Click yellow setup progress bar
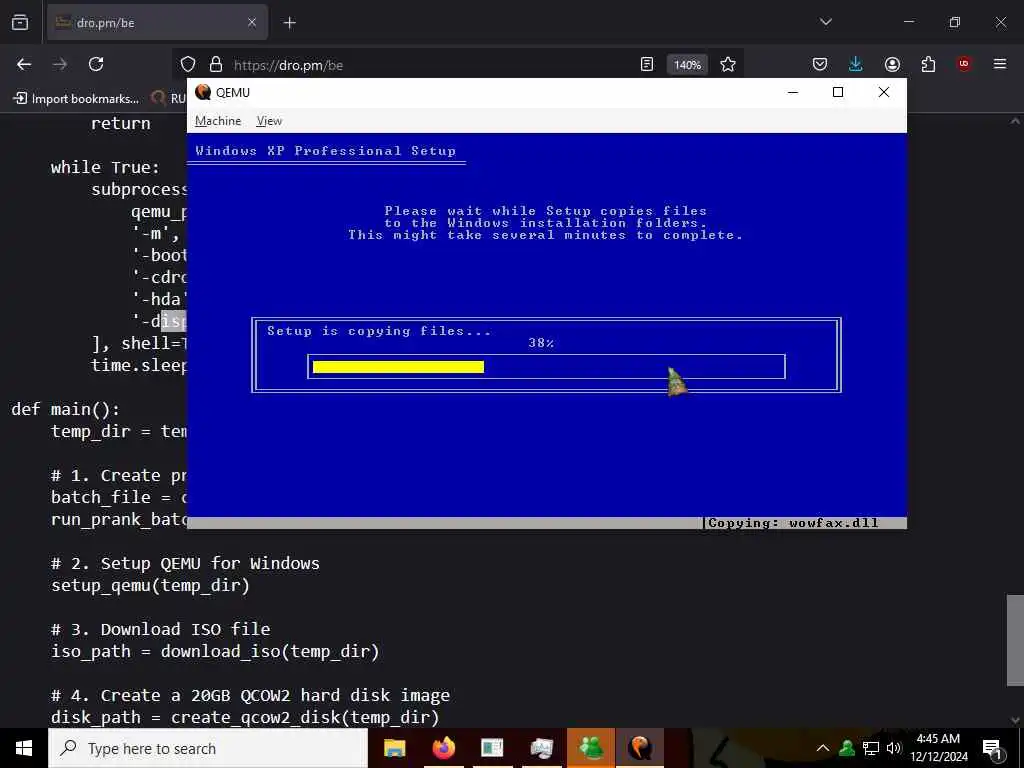This screenshot has height=768, width=1024. click(x=398, y=367)
